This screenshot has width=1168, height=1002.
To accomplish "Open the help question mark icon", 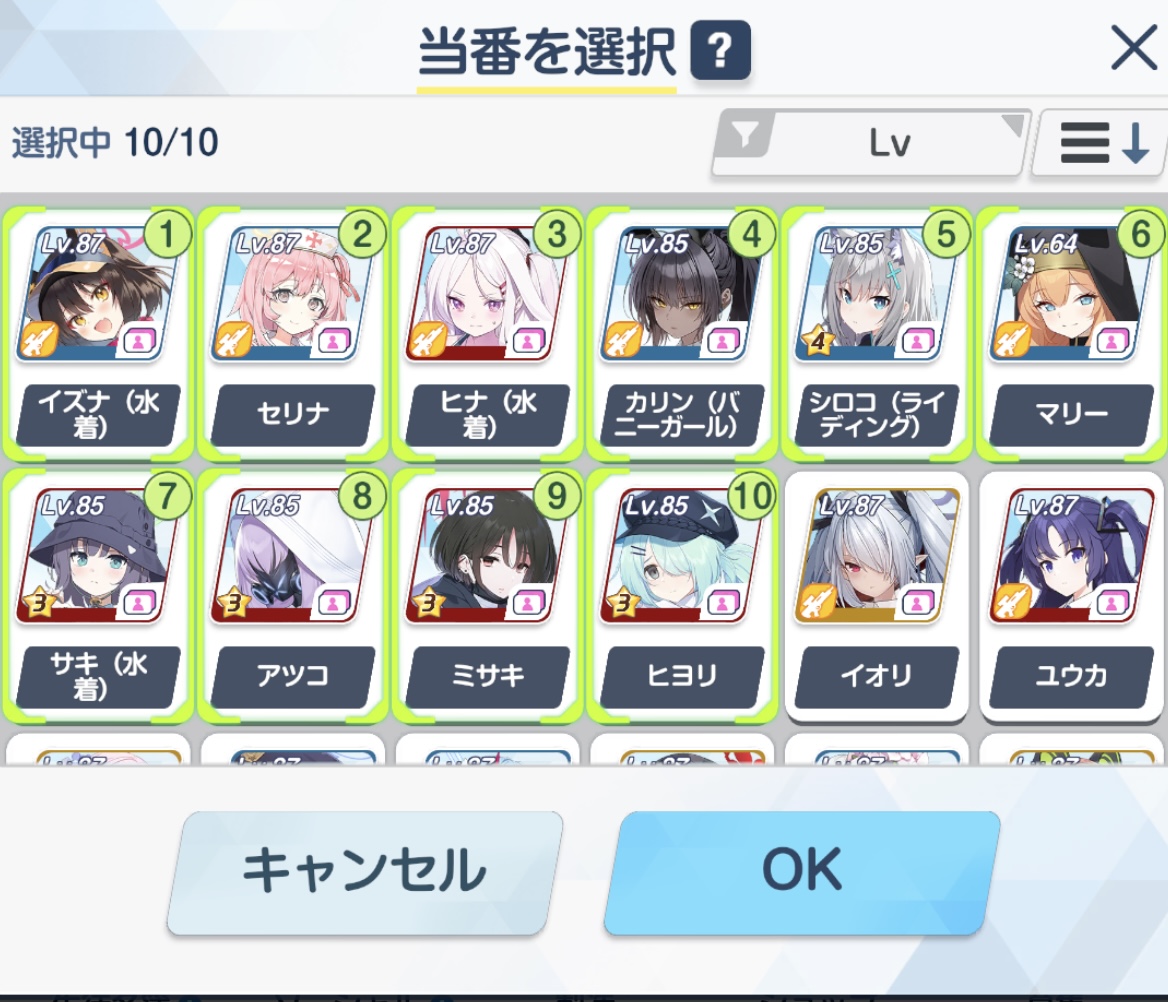I will [x=720, y=51].
